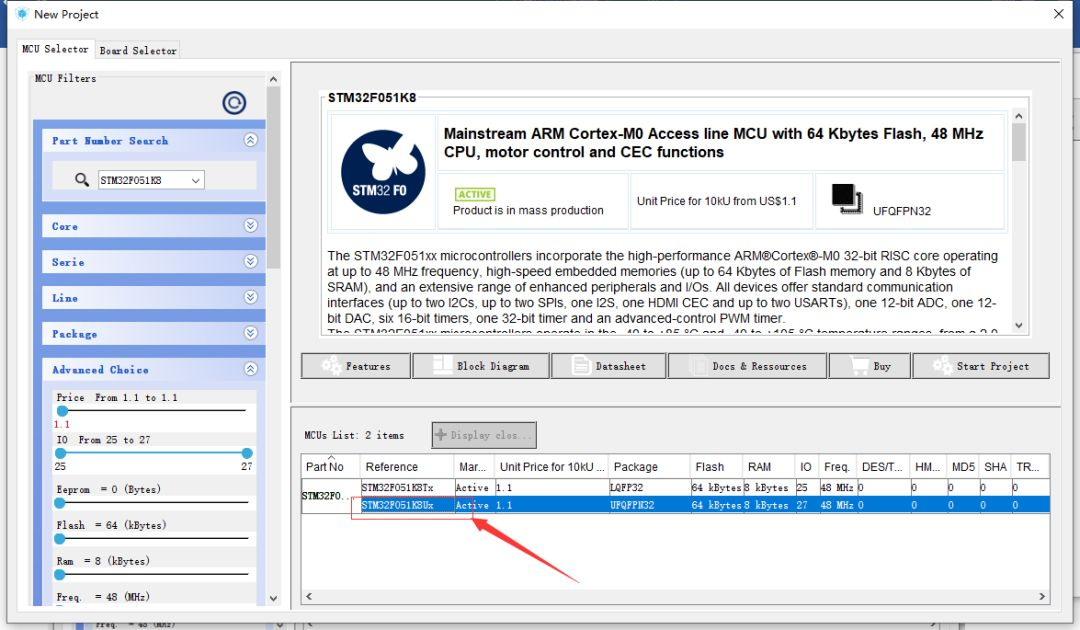The width and height of the screenshot is (1080, 630).
Task: Expand the Core filter section
Action: (251, 226)
